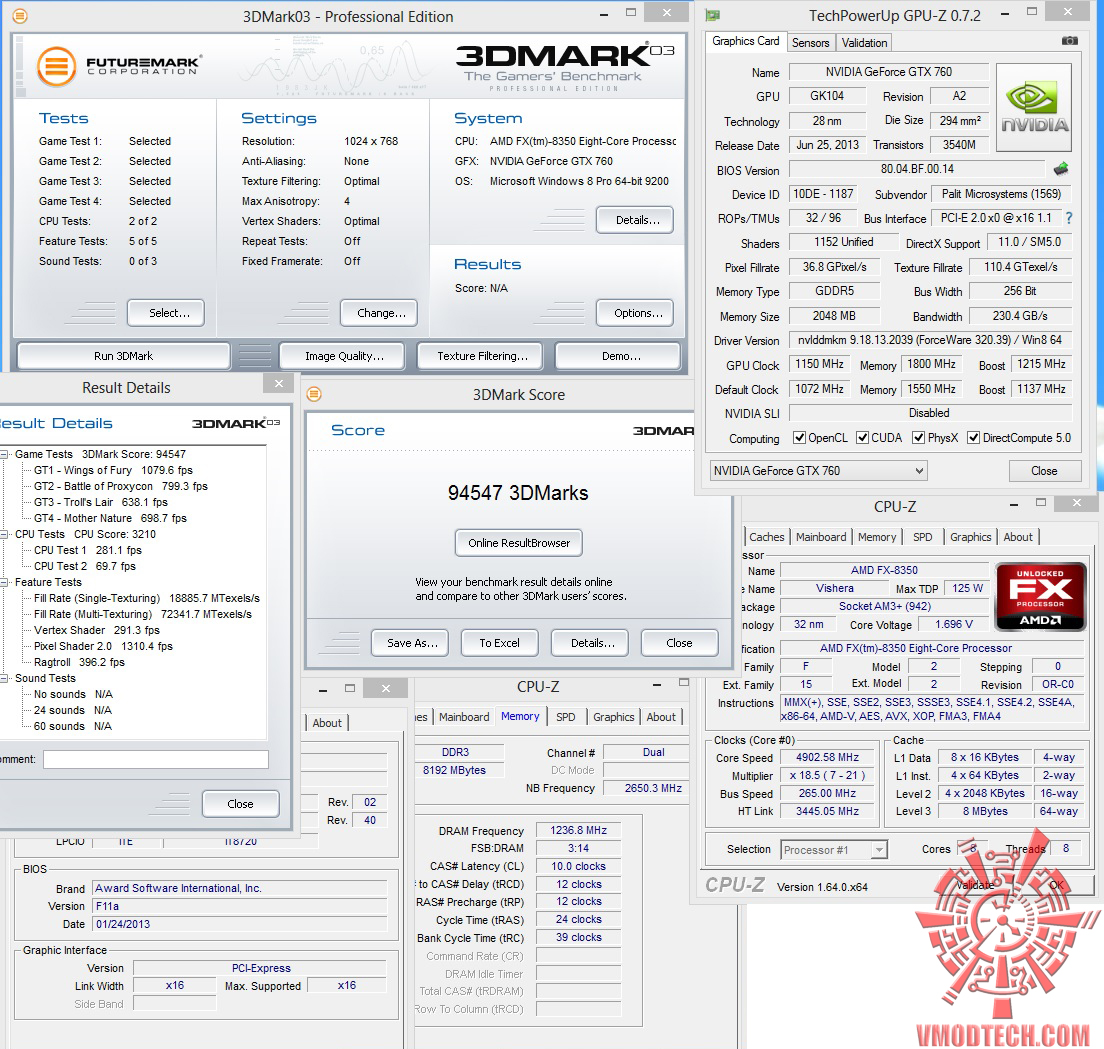Click Save As in Score window
The height and width of the screenshot is (1049, 1104).
[410, 643]
